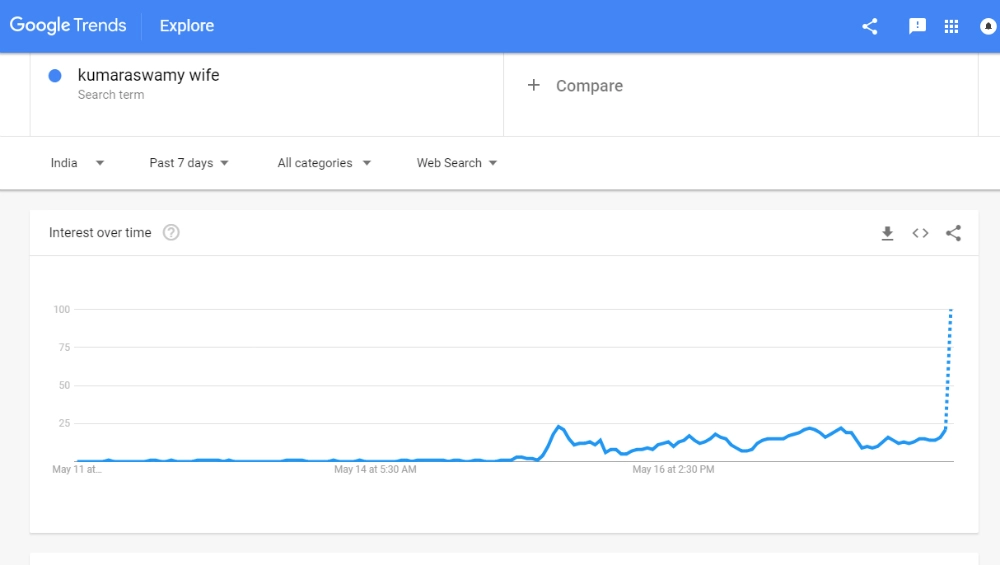Click the plus icon beside Compare
This screenshot has height=565, width=1000.
coord(534,86)
